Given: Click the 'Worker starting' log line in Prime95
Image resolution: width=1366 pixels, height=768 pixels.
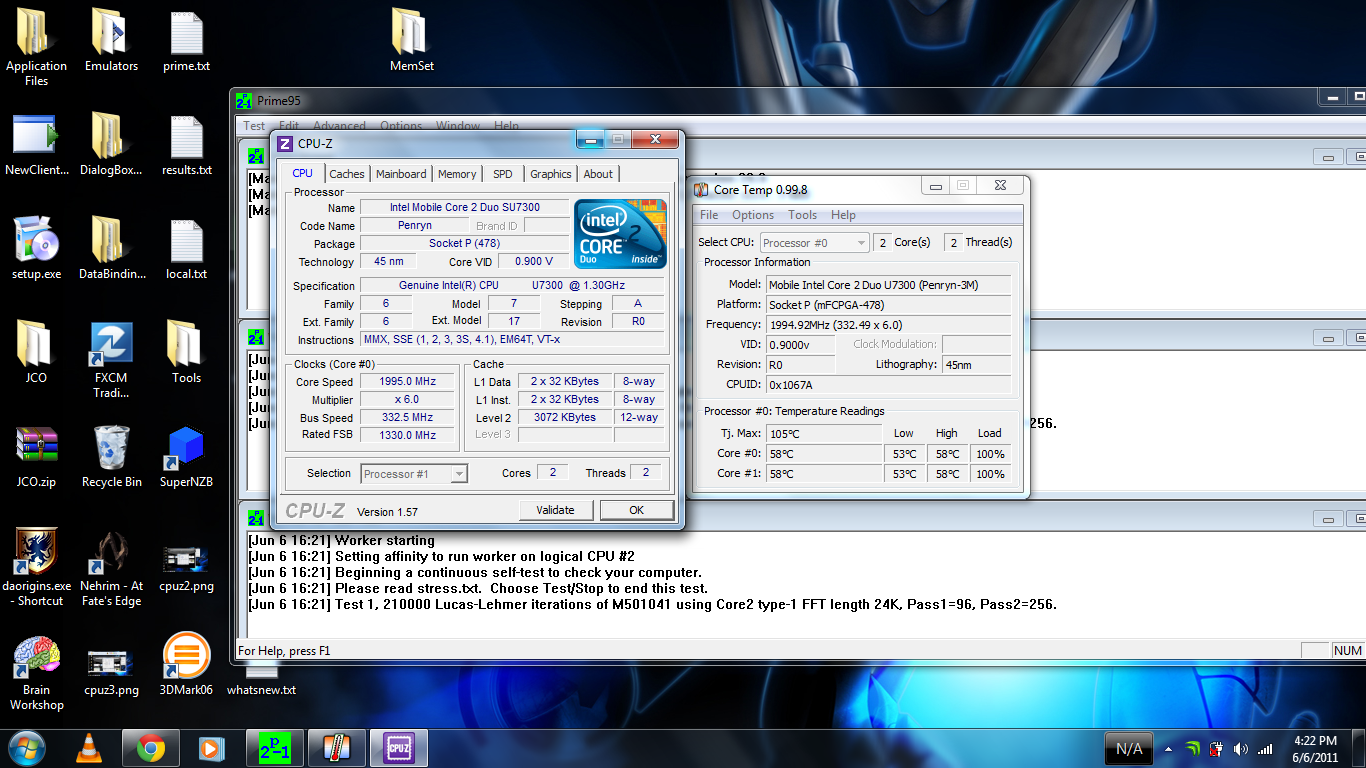Looking at the screenshot, I should tap(341, 540).
